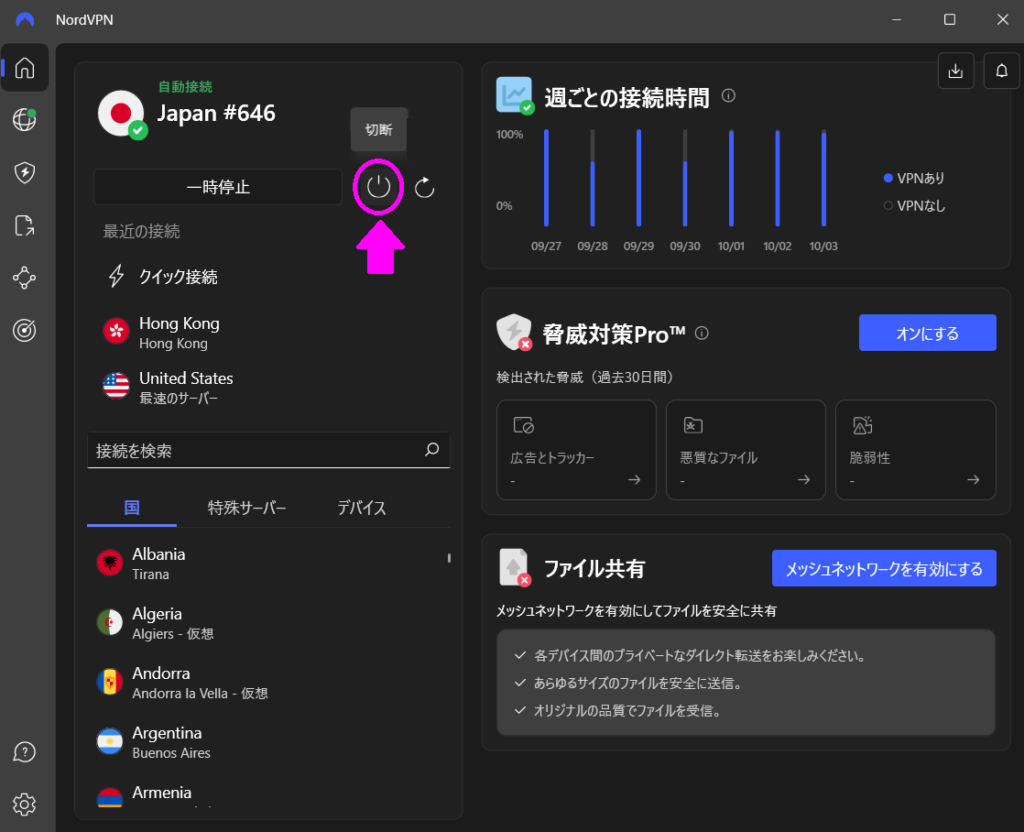Click the オンにする button
Screen dimensions: 1024x832
927,333
